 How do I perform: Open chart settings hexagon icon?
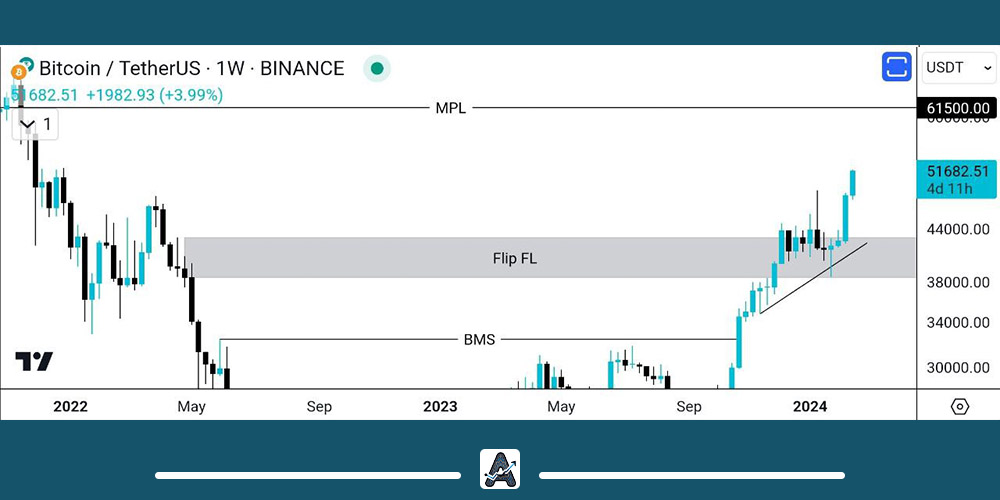(959, 406)
